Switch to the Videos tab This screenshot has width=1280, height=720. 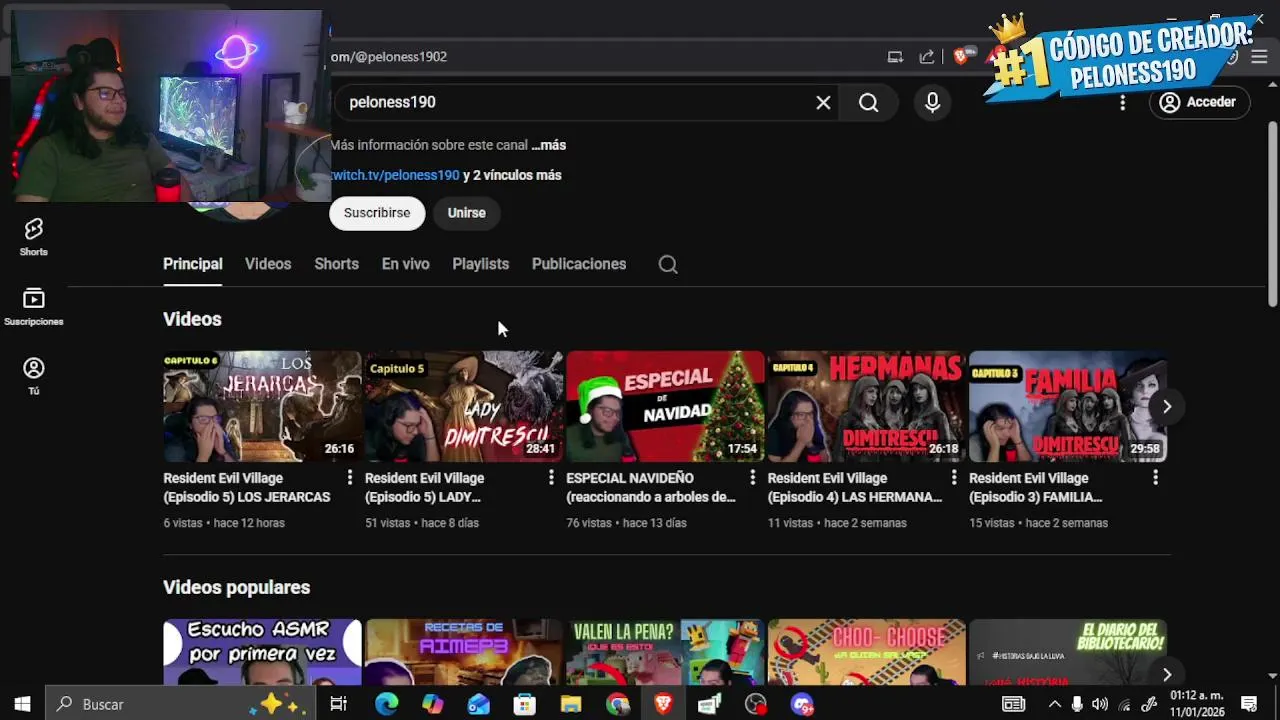268,264
